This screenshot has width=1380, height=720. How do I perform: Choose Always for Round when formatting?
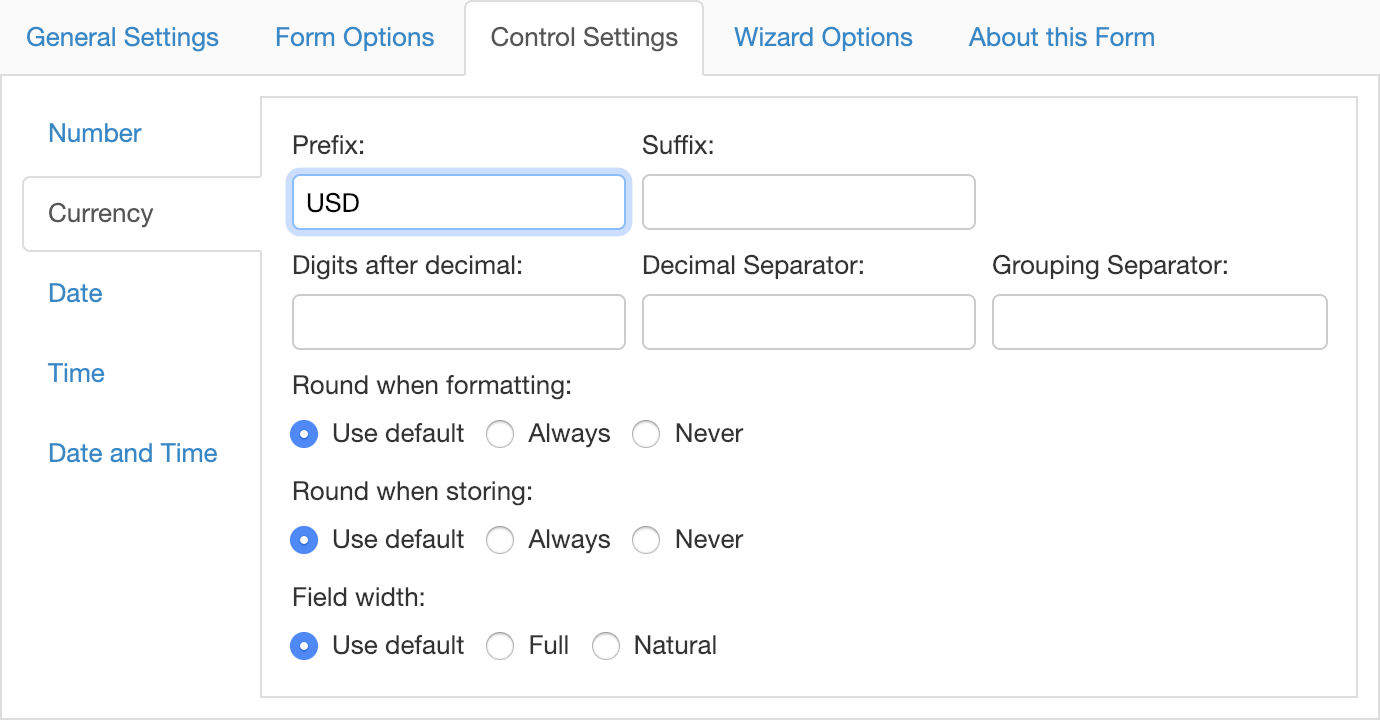500,434
